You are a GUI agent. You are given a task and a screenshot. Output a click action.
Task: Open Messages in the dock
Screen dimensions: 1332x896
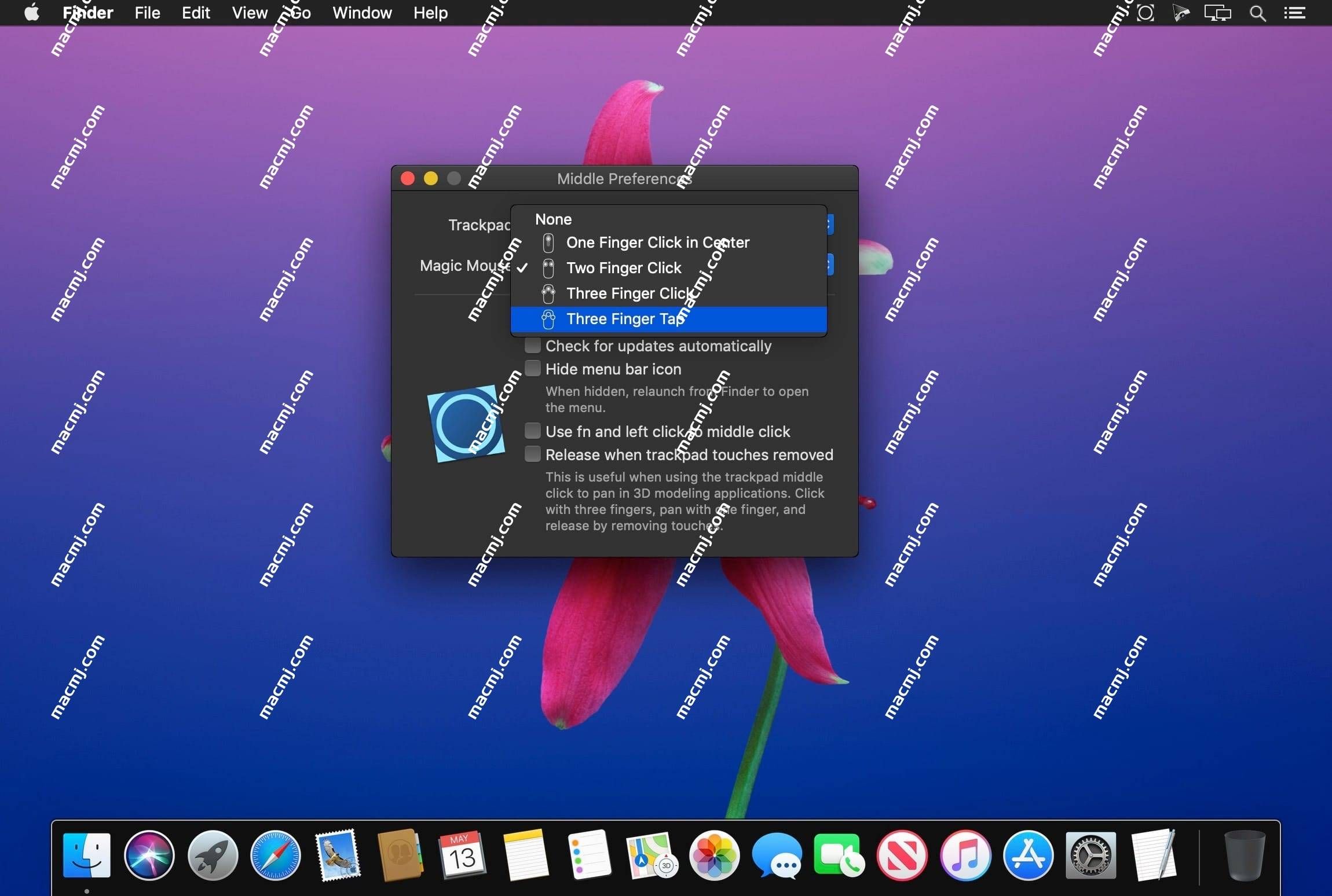click(x=777, y=855)
